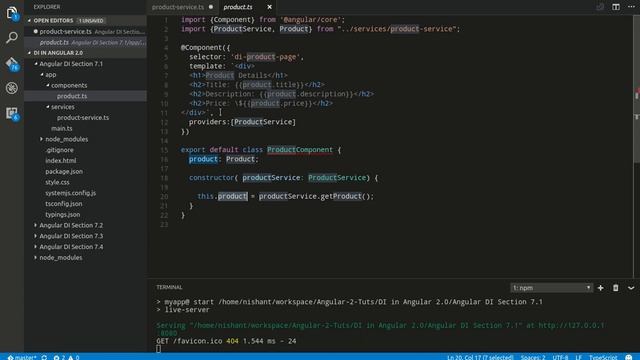Expand node_modules inside Section 7.1
The image size is (640, 360).
pyautogui.click(x=41, y=139)
